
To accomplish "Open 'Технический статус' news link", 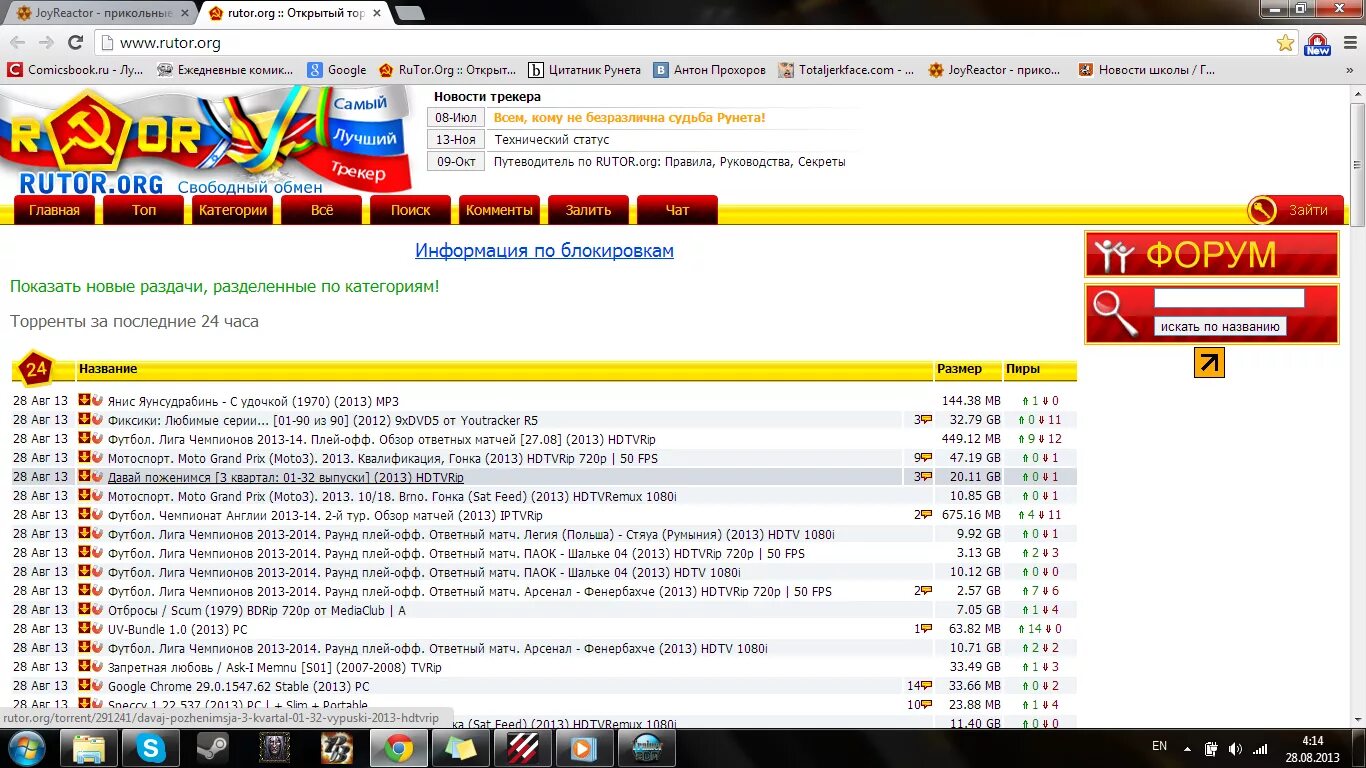I will (552, 139).
